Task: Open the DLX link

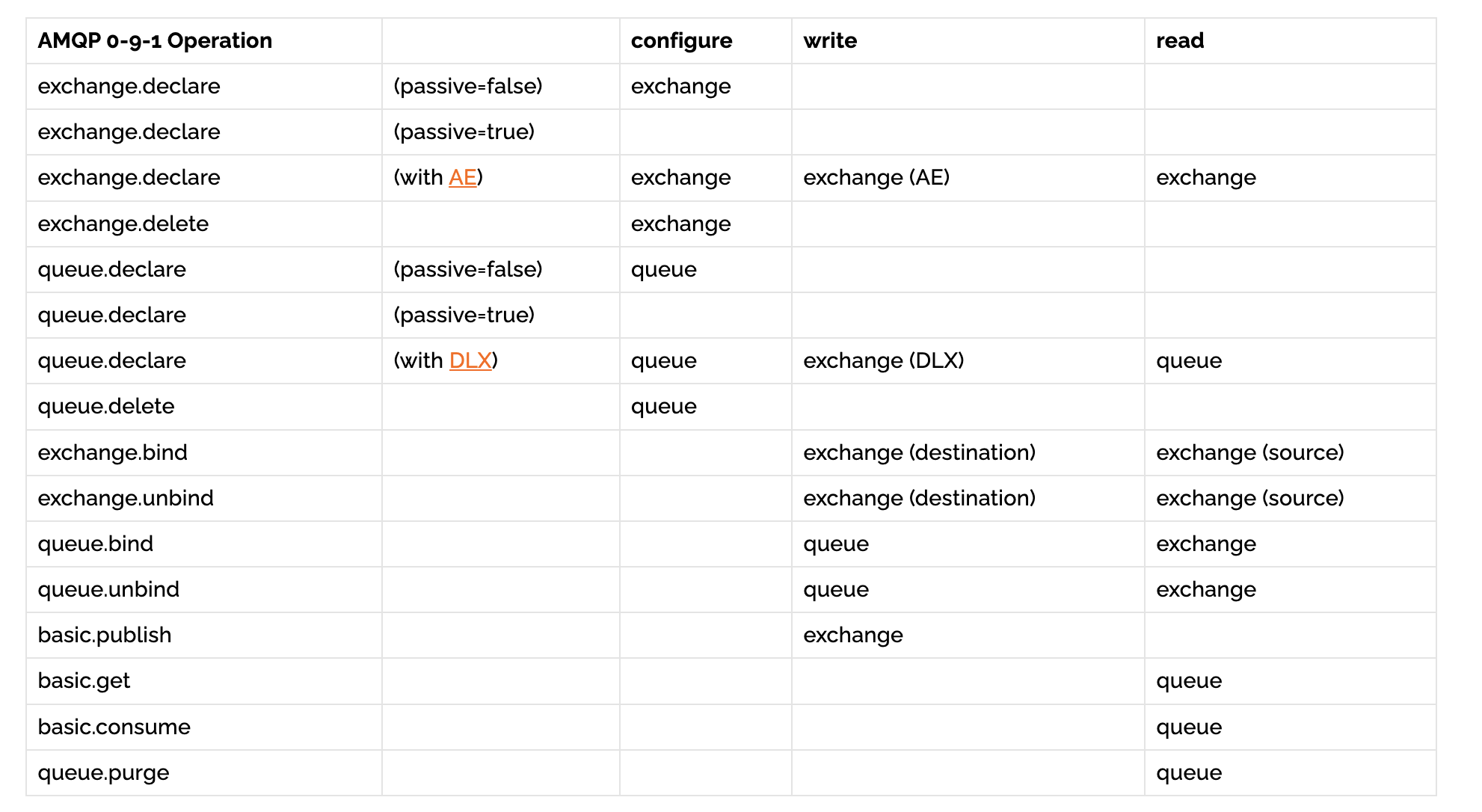Action: pyautogui.click(x=470, y=361)
